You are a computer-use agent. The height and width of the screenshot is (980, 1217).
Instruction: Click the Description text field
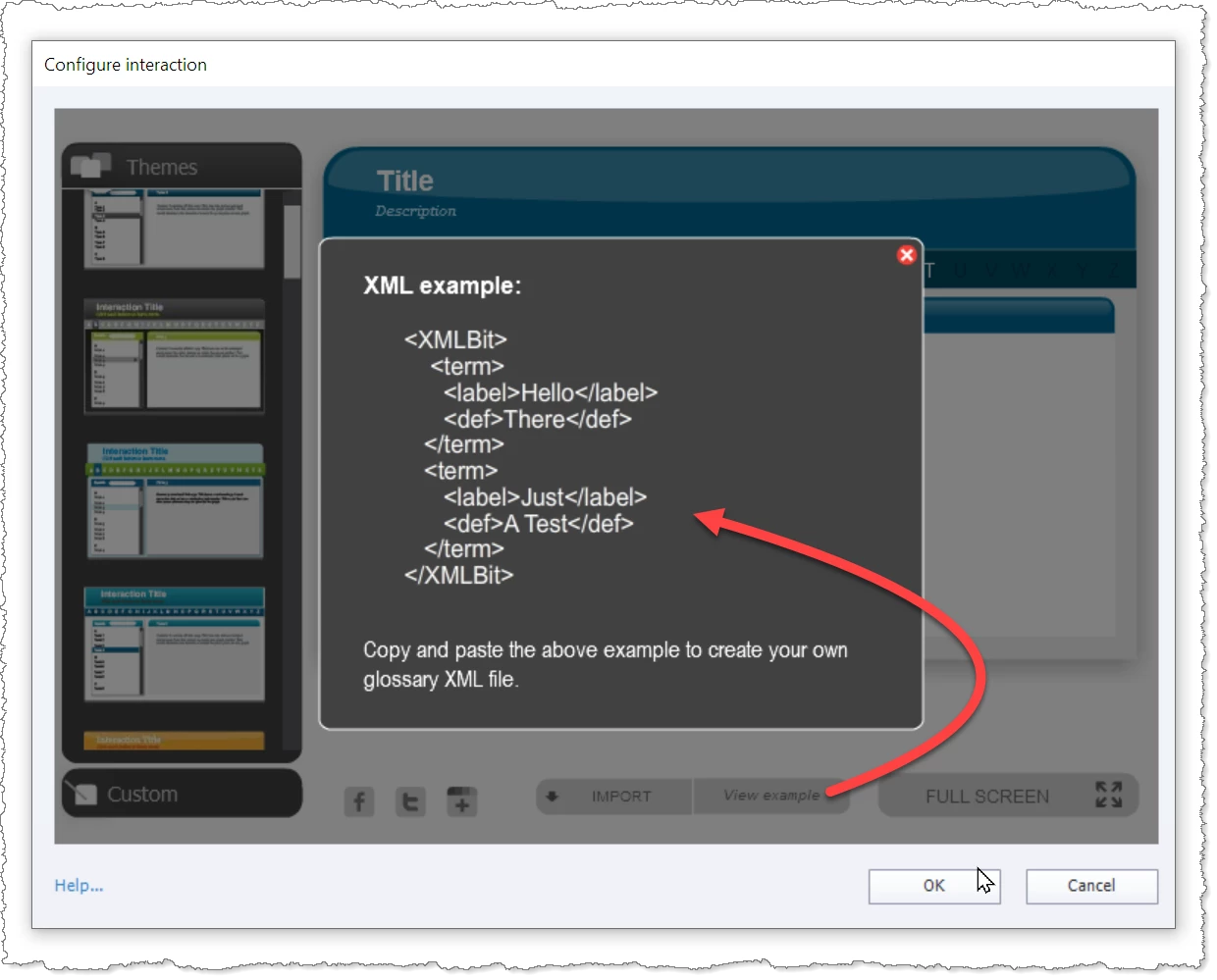pos(416,211)
